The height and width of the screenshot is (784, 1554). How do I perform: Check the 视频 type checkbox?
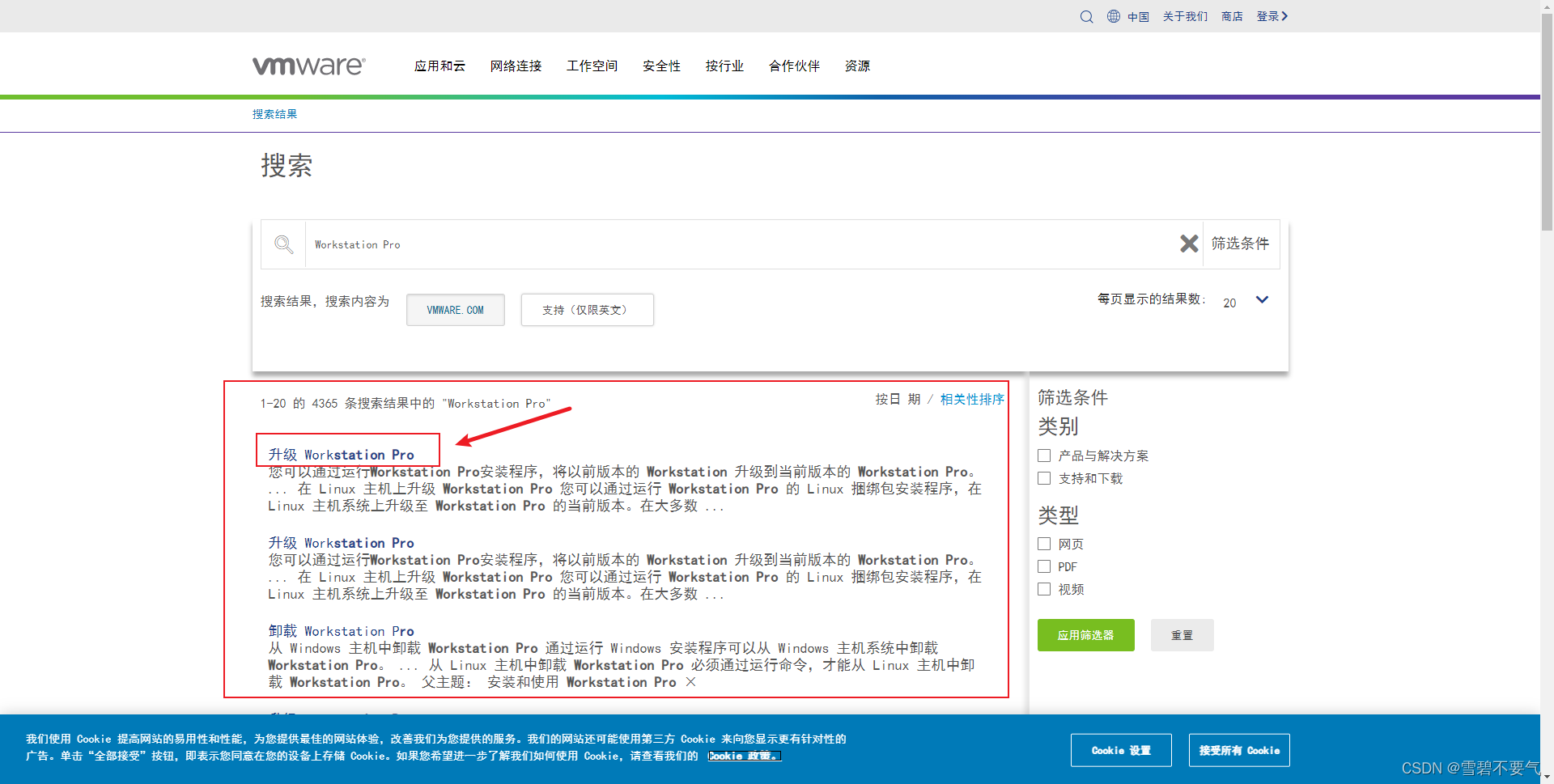[x=1044, y=589]
